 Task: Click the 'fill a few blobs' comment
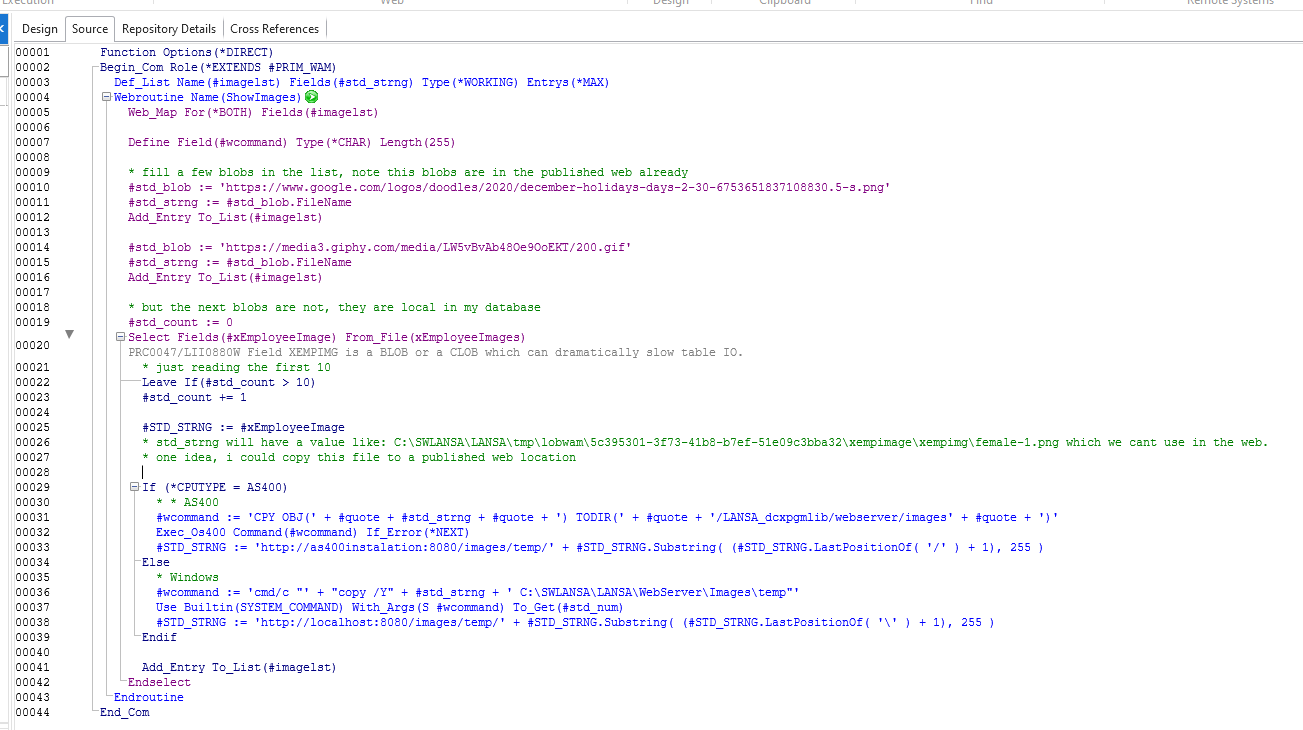pos(408,172)
